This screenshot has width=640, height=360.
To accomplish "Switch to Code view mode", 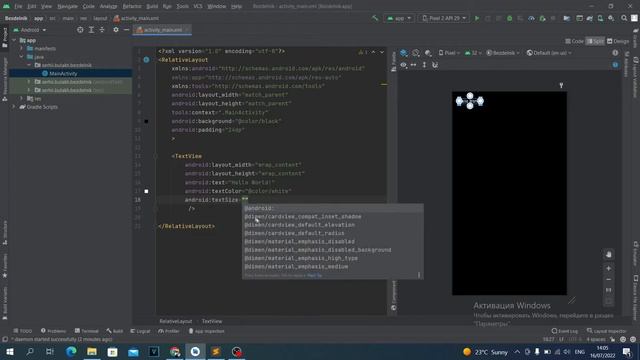I will (574, 41).
